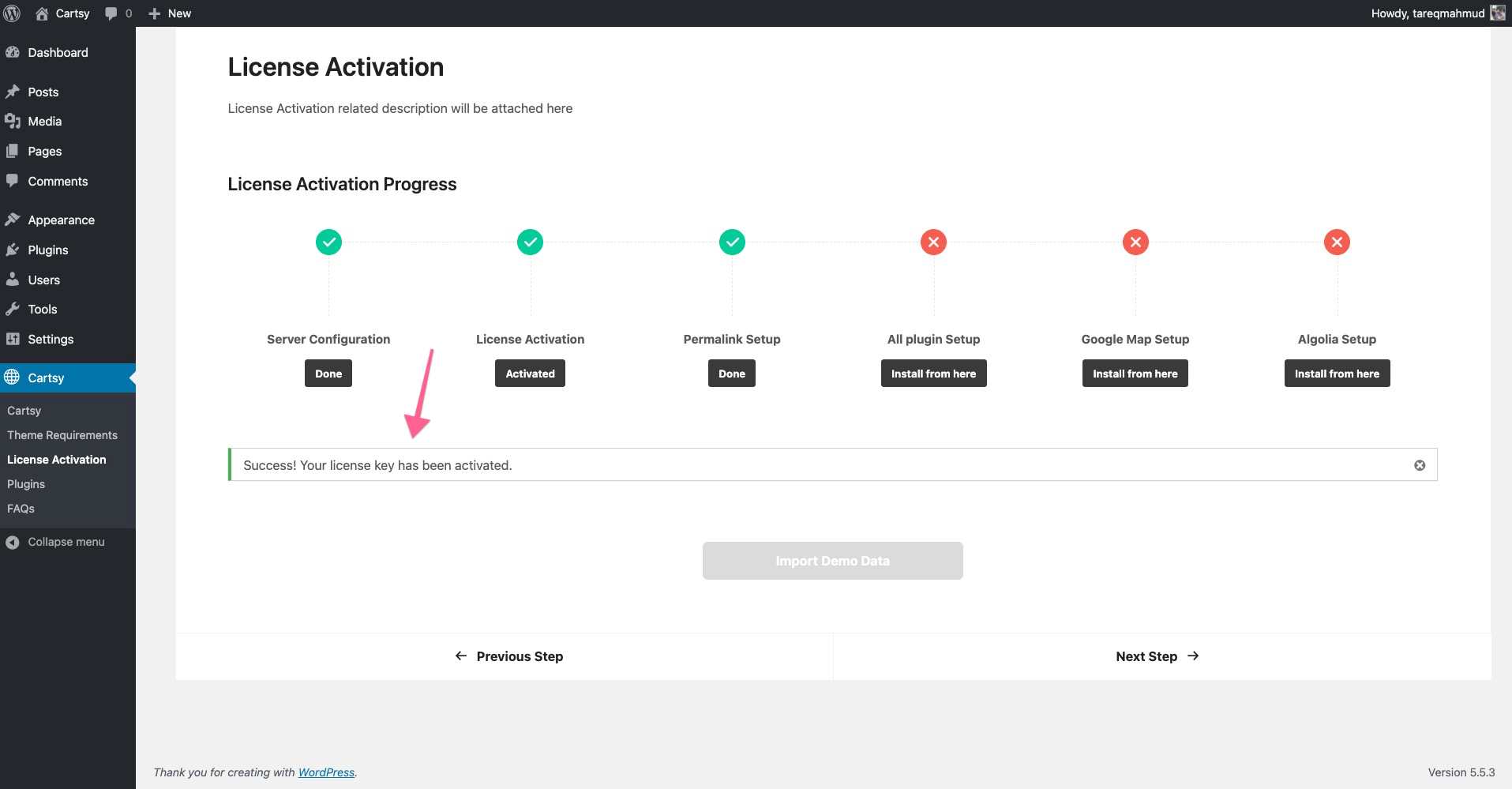Install from here for Algolia Setup
This screenshot has height=789, width=1512.
coord(1338,374)
